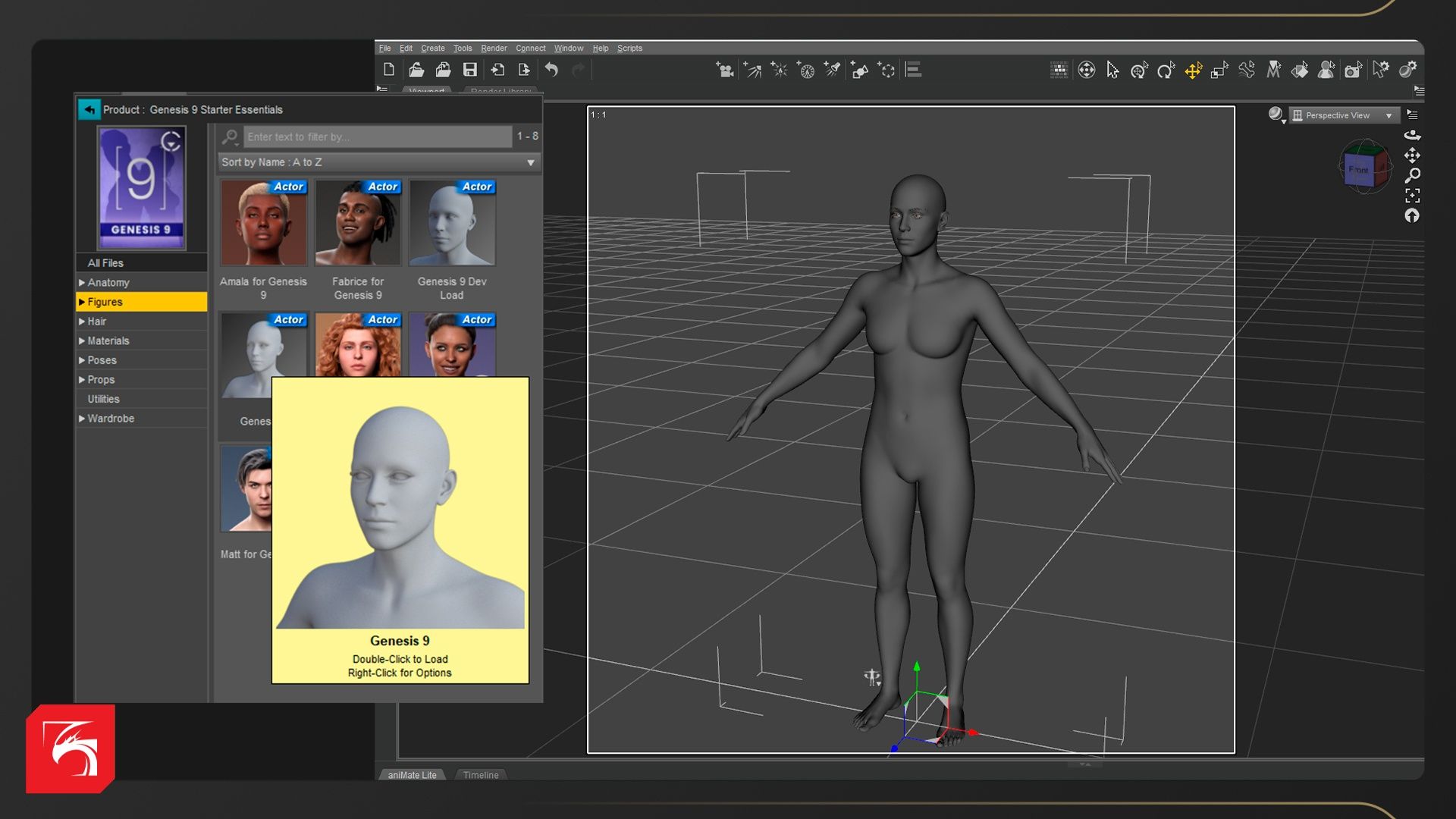
Task: Click the Open File folder icon
Action: [x=416, y=70]
